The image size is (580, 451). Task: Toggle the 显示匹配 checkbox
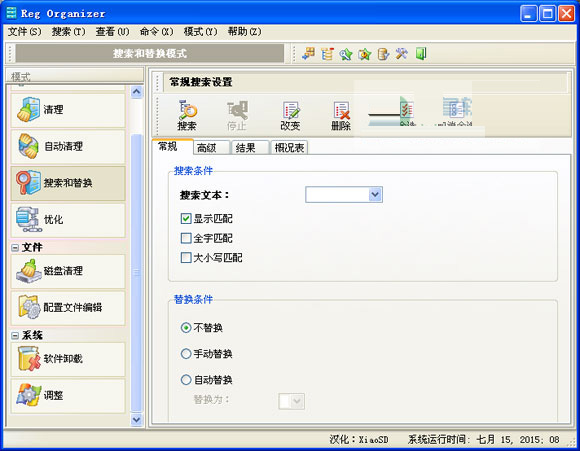pos(186,219)
